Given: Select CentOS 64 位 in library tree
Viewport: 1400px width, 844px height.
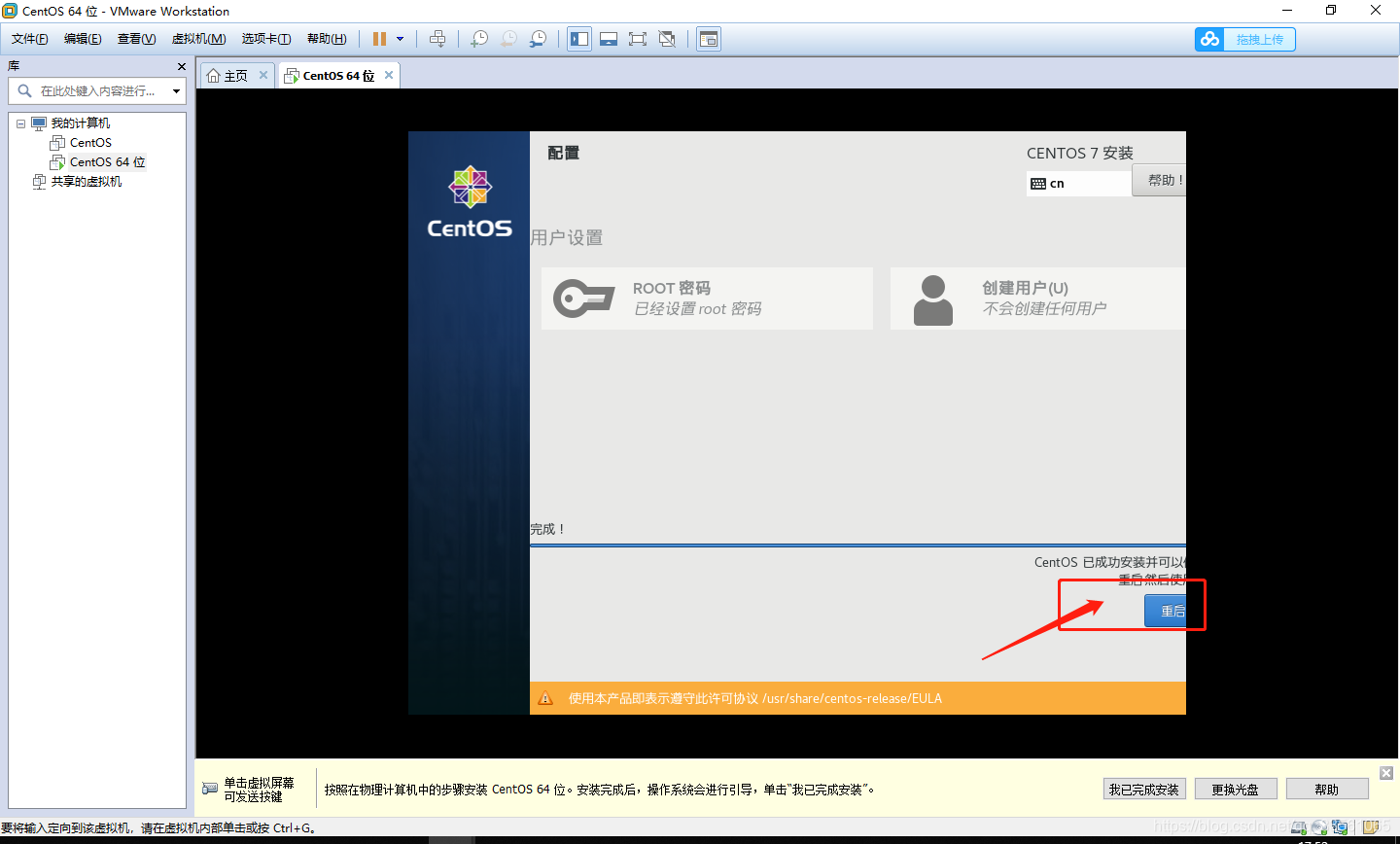Looking at the screenshot, I should (x=107, y=162).
